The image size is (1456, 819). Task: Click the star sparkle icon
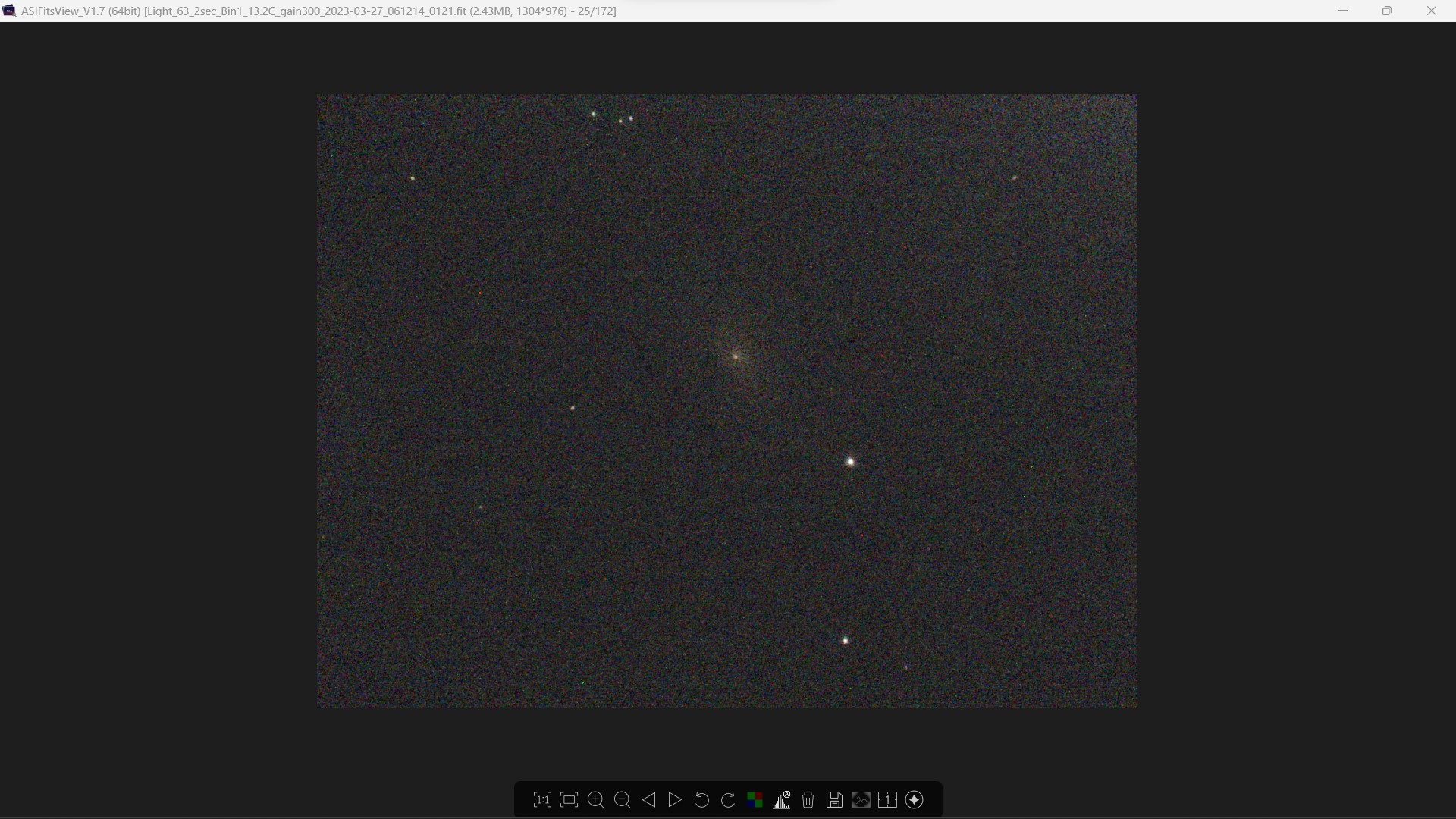pos(915,800)
